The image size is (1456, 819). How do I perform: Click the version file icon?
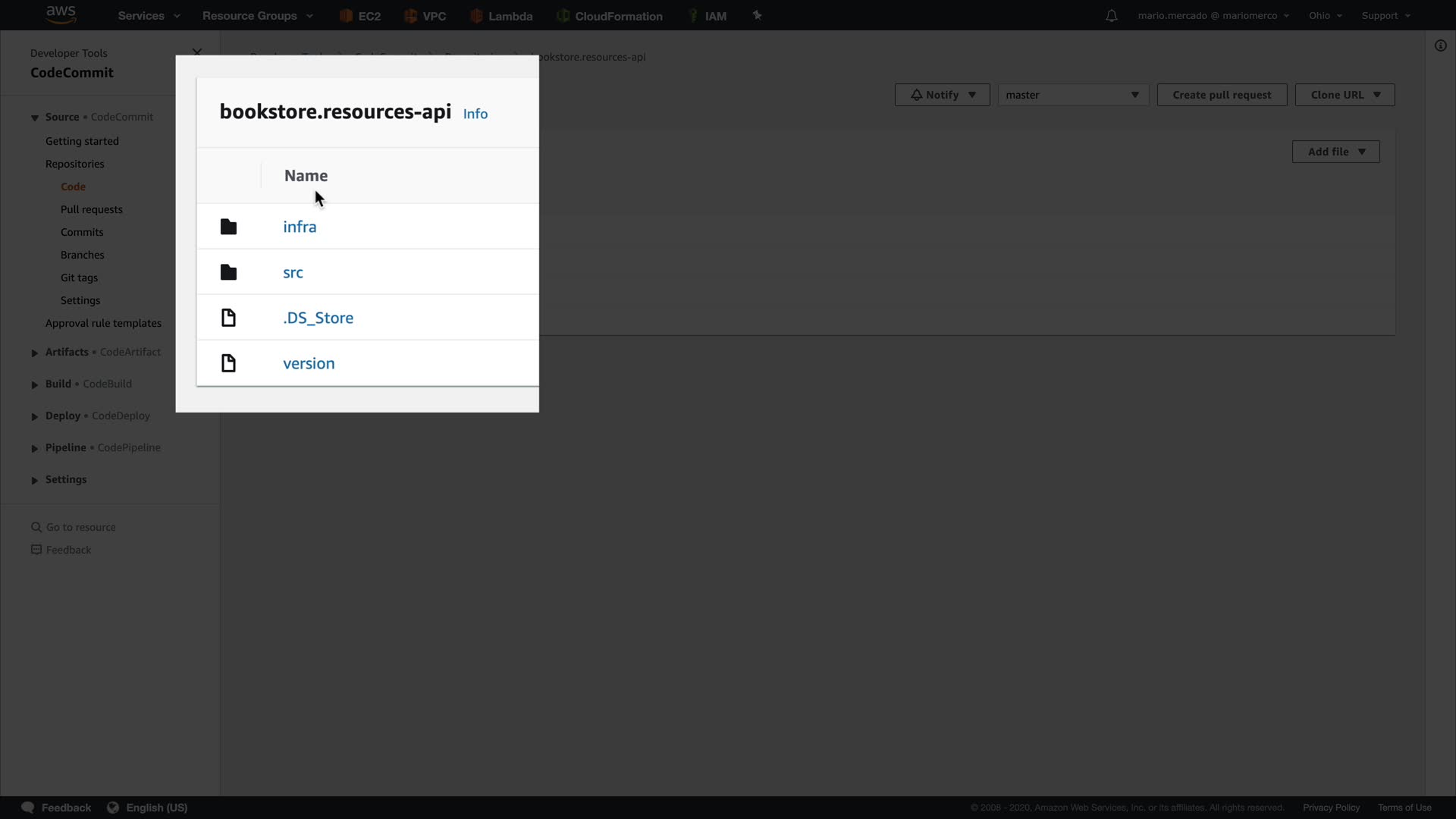(228, 363)
